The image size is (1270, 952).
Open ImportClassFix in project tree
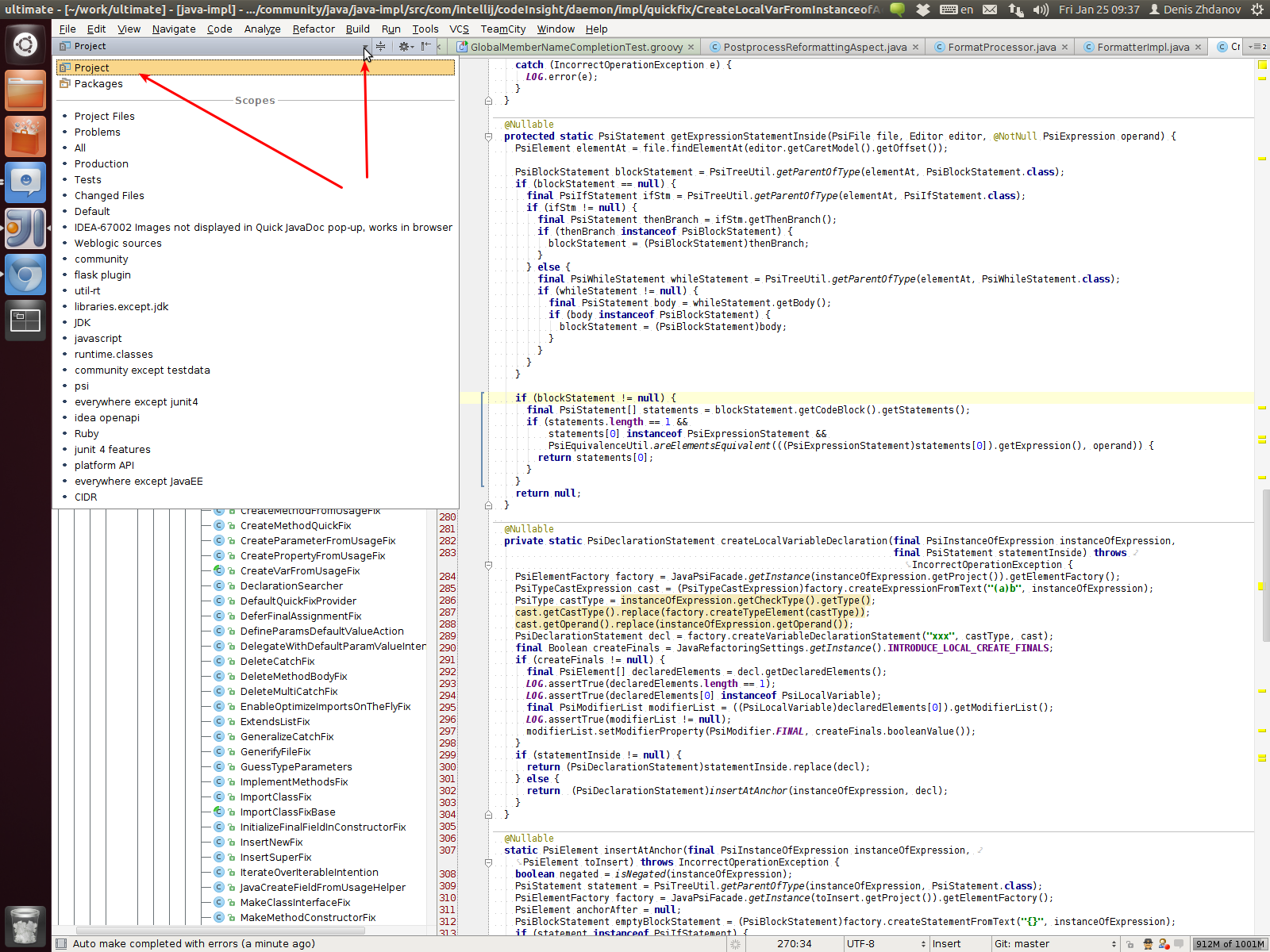click(x=275, y=797)
